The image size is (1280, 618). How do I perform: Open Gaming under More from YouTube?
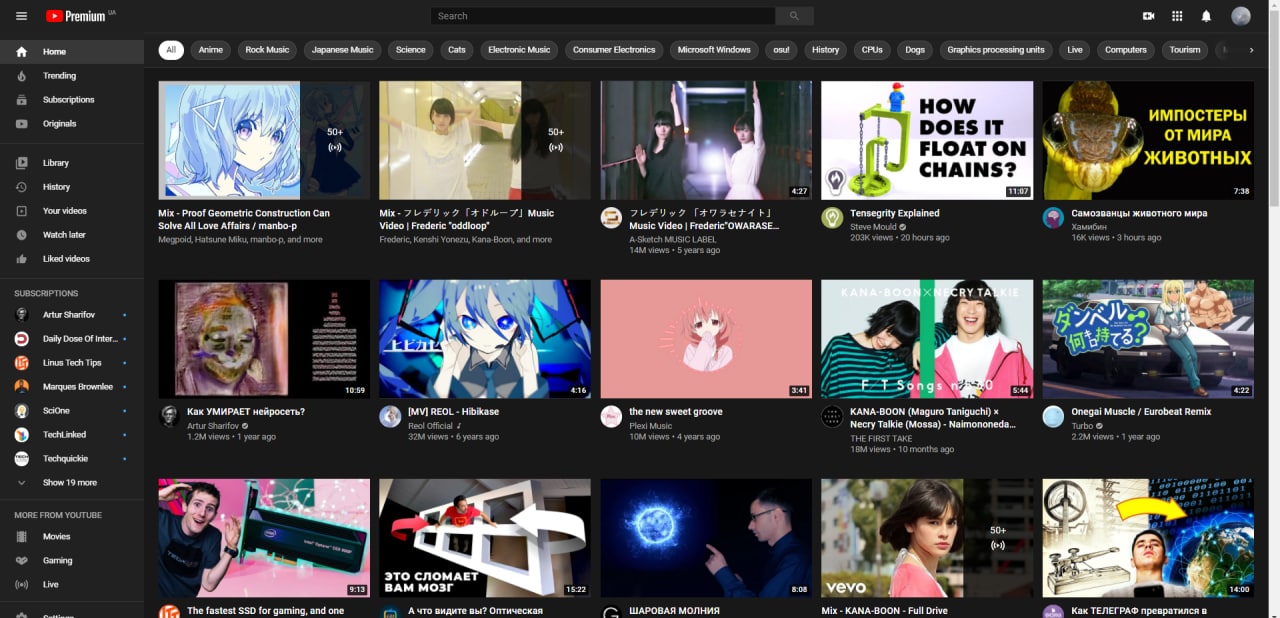(72, 561)
